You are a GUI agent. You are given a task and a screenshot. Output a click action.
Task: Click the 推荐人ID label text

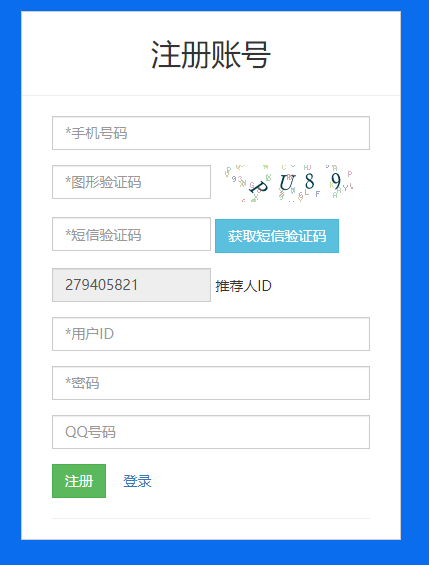pos(243,286)
